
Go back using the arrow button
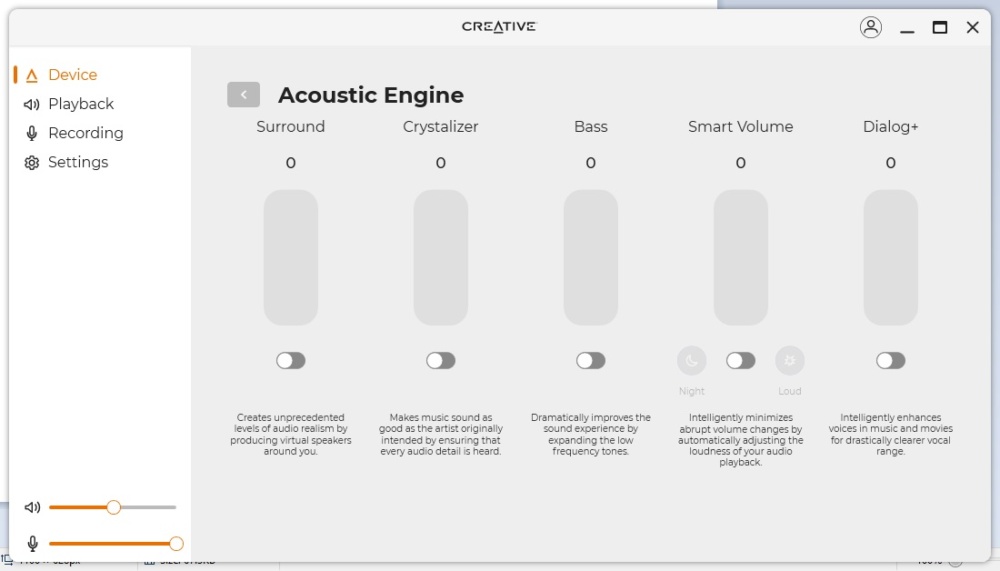(x=243, y=94)
